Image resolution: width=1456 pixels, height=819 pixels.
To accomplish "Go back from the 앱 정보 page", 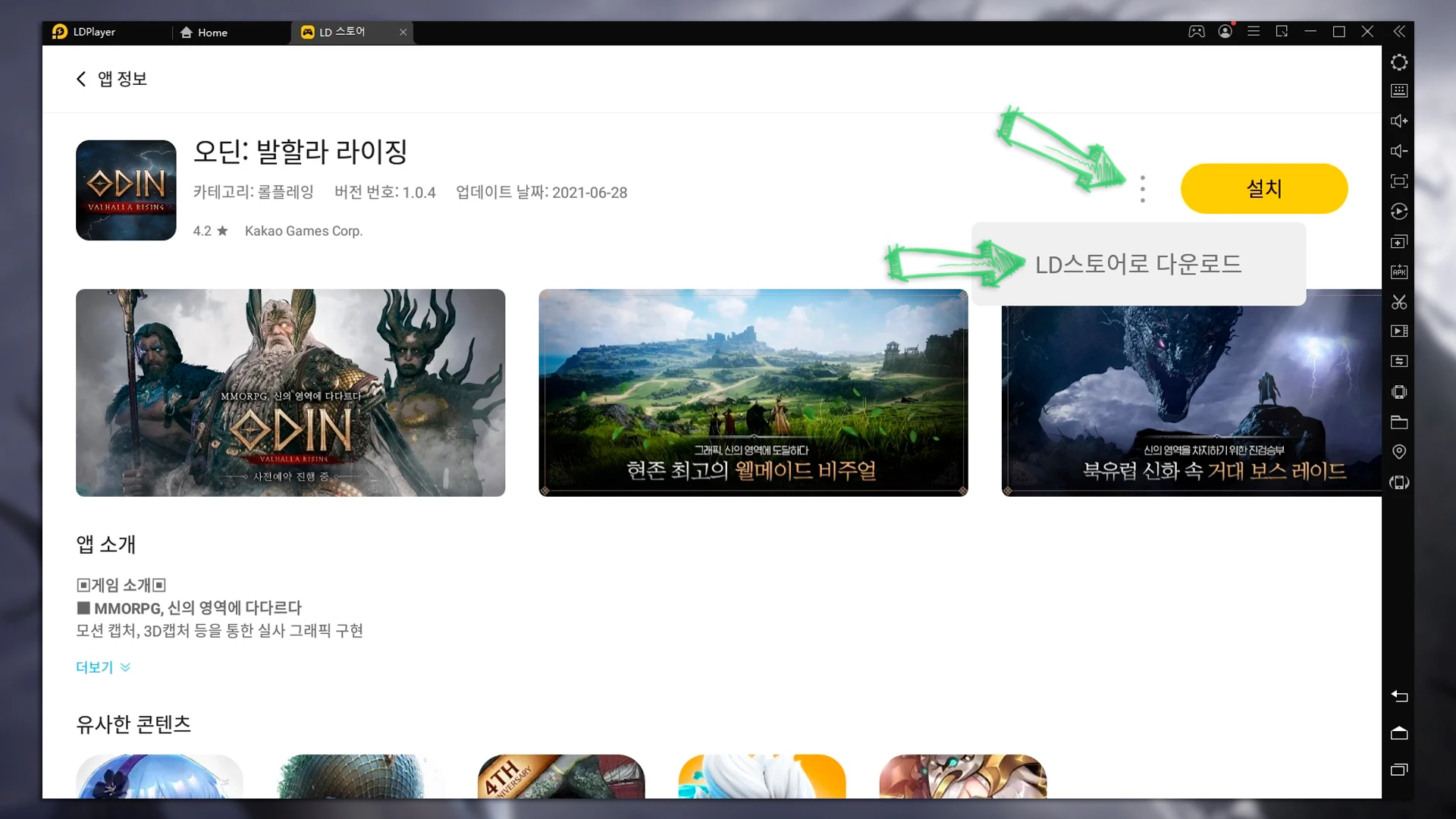I will pos(81,79).
